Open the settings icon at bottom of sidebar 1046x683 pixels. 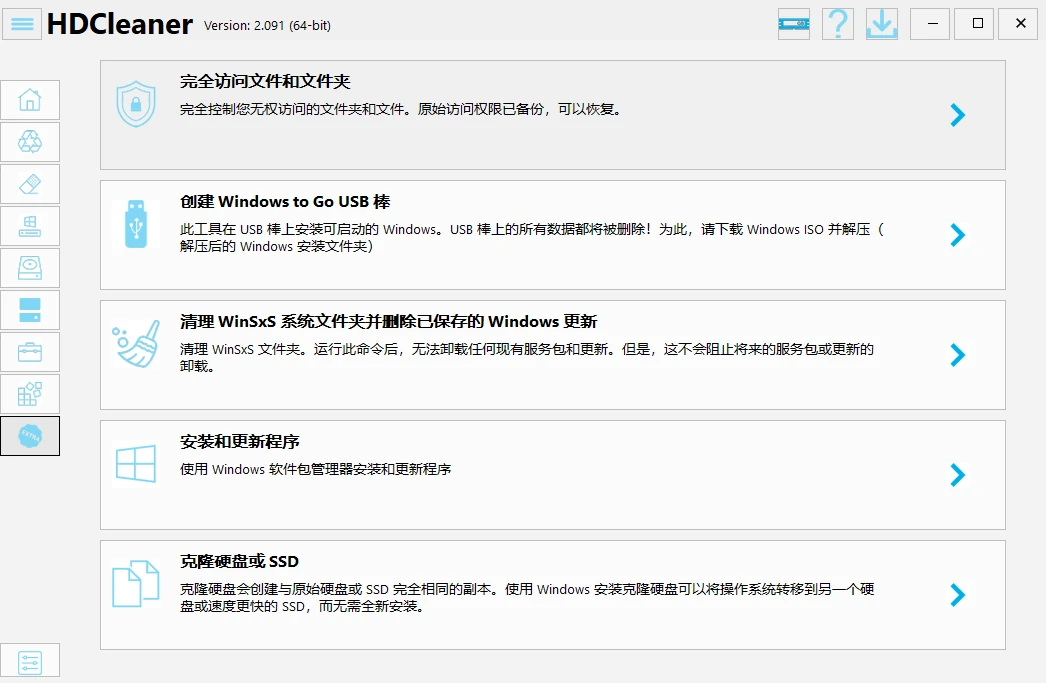[30, 661]
